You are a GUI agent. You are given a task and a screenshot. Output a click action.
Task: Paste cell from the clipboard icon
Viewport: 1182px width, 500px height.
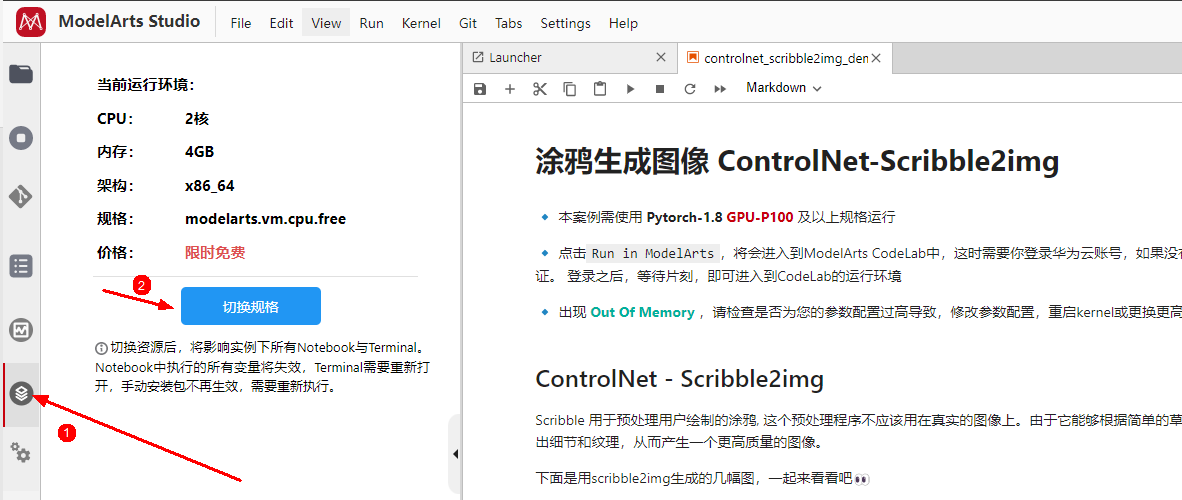point(600,89)
